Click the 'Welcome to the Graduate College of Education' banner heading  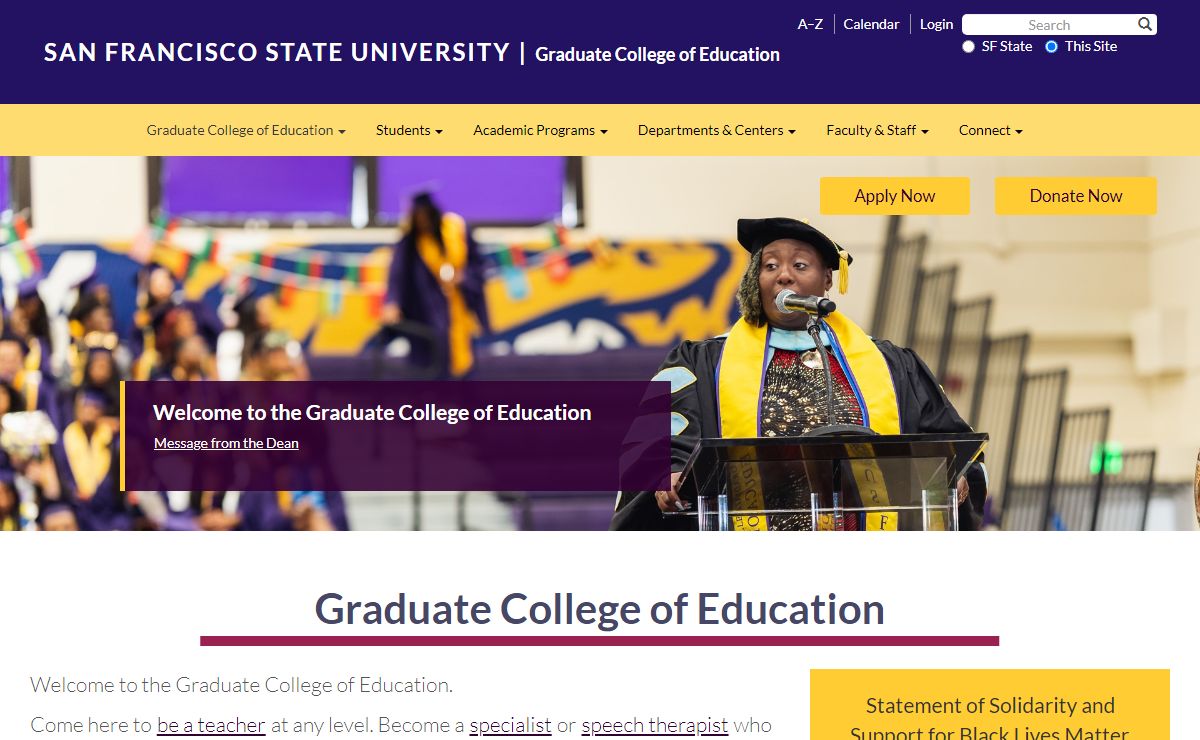coord(372,412)
